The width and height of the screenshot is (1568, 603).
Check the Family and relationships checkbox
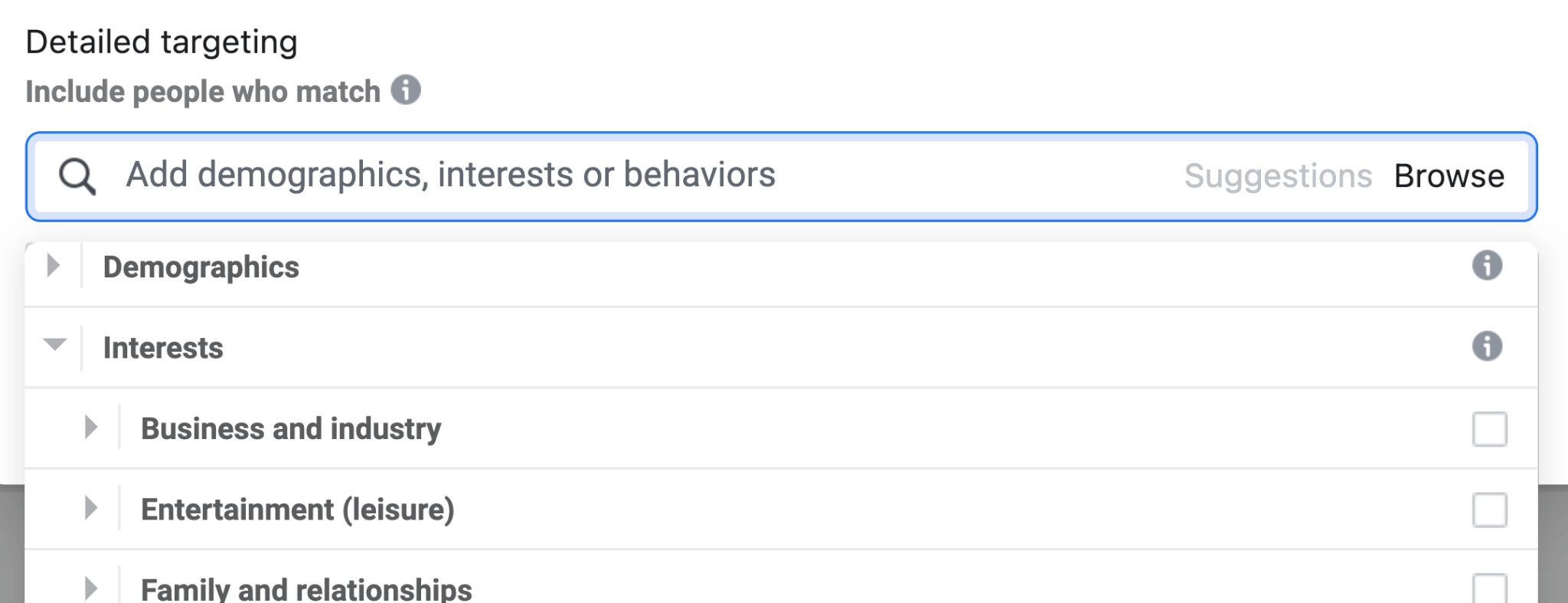click(1489, 589)
